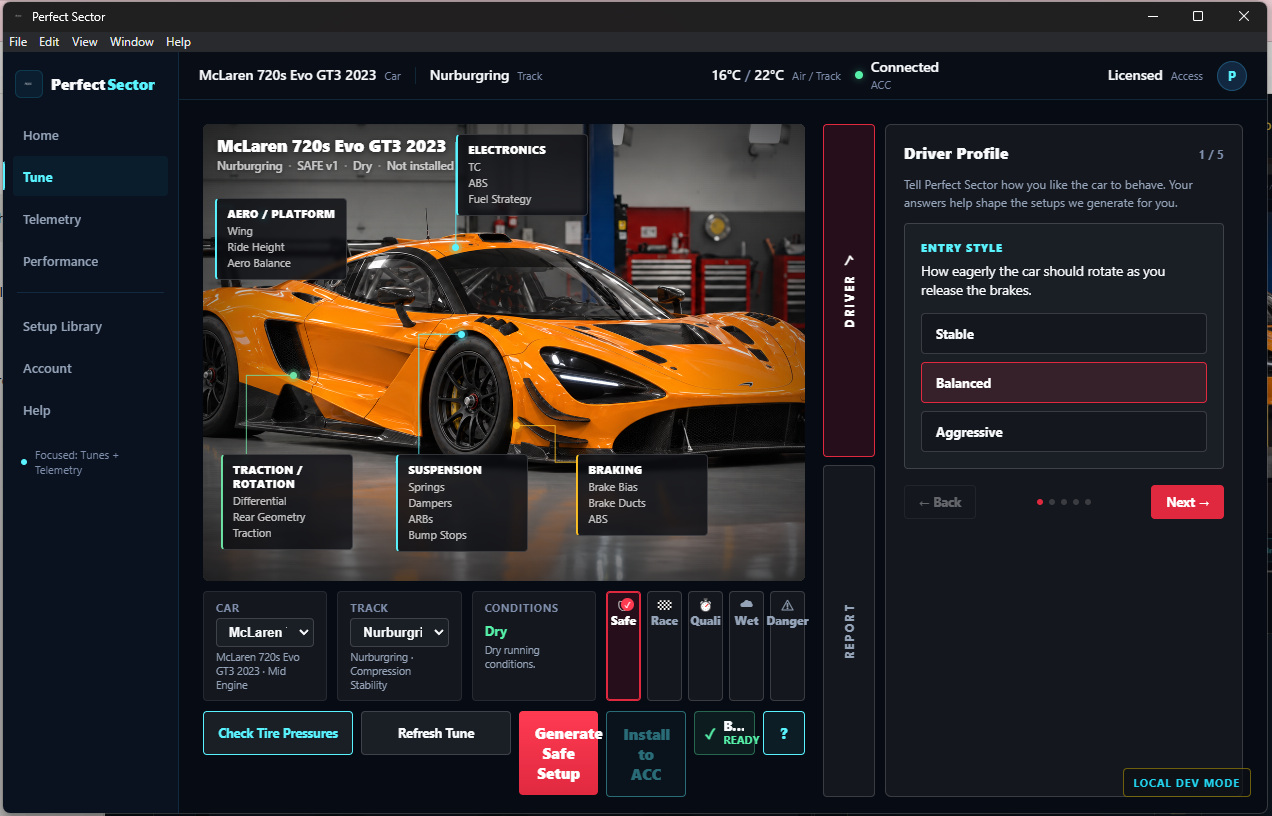Open the question mark help button
Image resolution: width=1272 pixels, height=816 pixels.
click(784, 733)
